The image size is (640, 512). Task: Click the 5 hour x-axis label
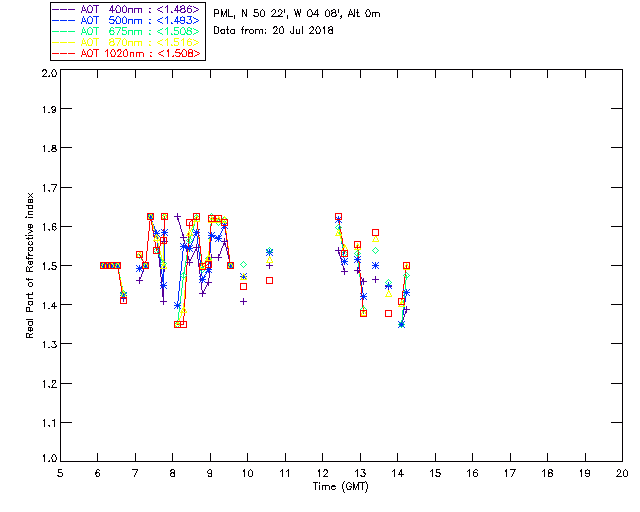60,473
